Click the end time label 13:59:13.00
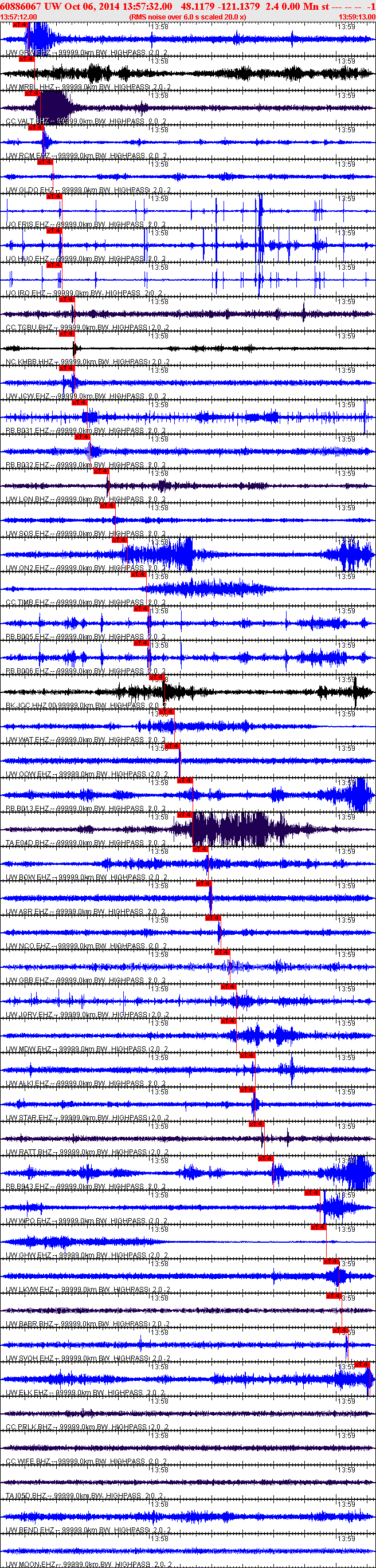Image resolution: width=376 pixels, height=1568 pixels. tap(357, 17)
